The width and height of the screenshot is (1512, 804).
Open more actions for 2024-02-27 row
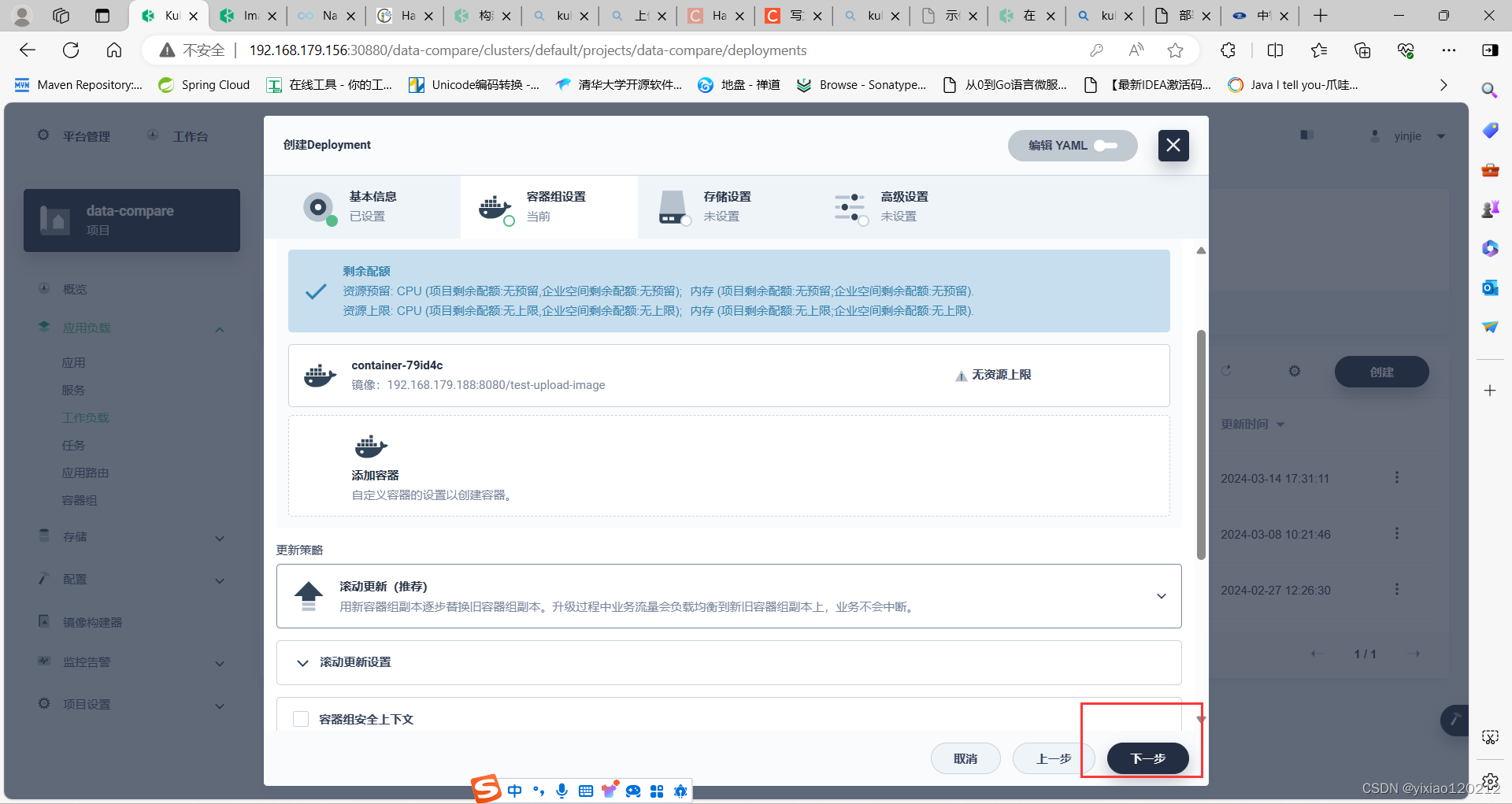click(1397, 589)
